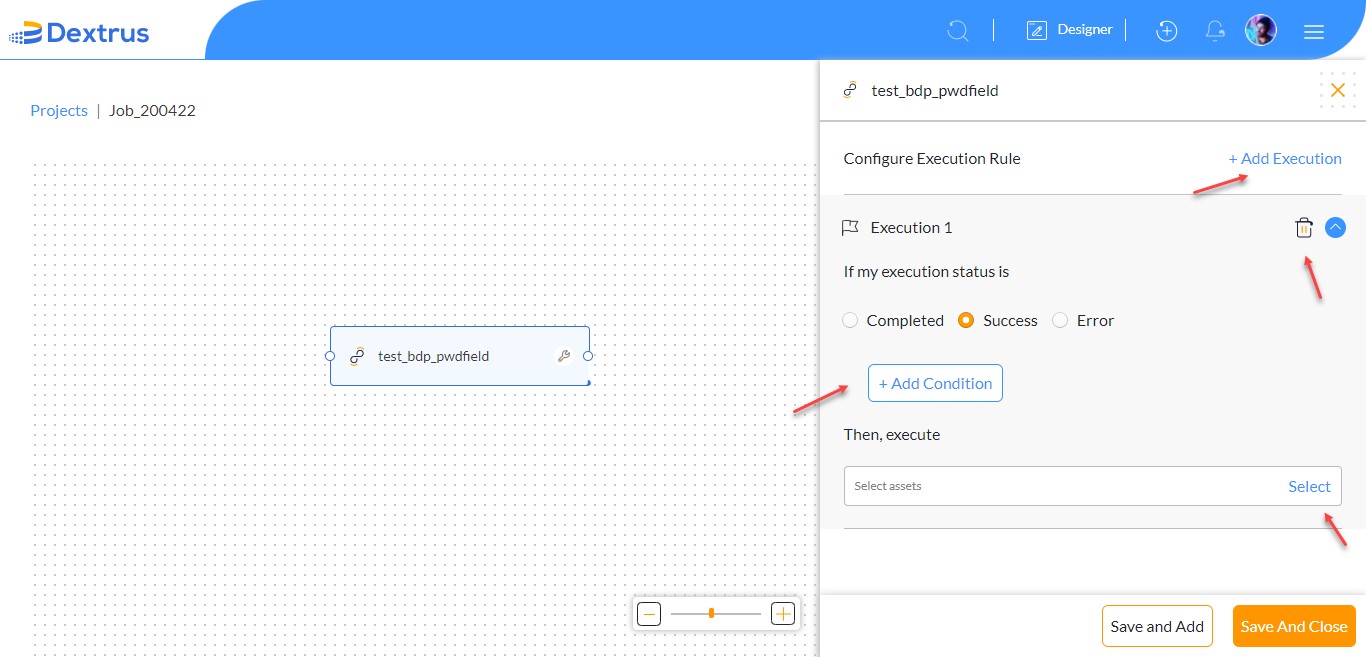This screenshot has width=1366, height=657.
Task: Open the search icon in header
Action: (958, 31)
